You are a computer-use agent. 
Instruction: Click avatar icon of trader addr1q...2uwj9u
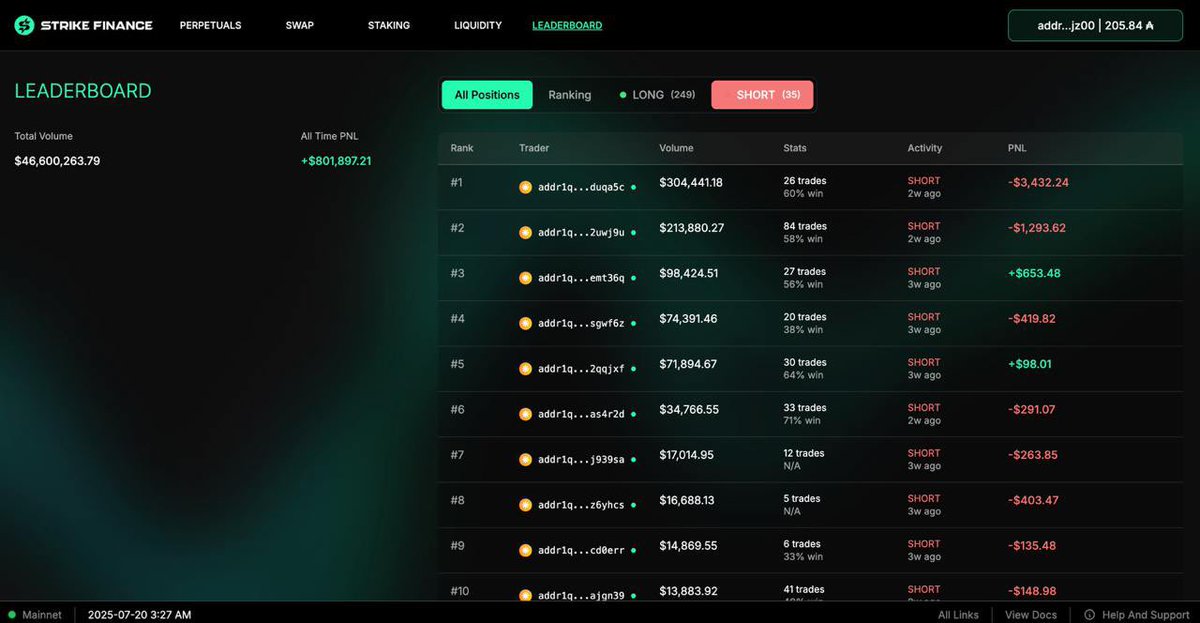(x=525, y=232)
